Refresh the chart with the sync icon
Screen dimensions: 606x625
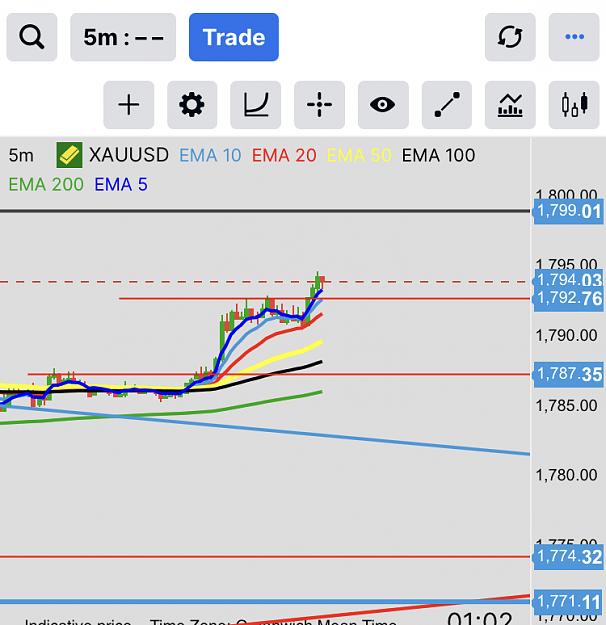510,37
